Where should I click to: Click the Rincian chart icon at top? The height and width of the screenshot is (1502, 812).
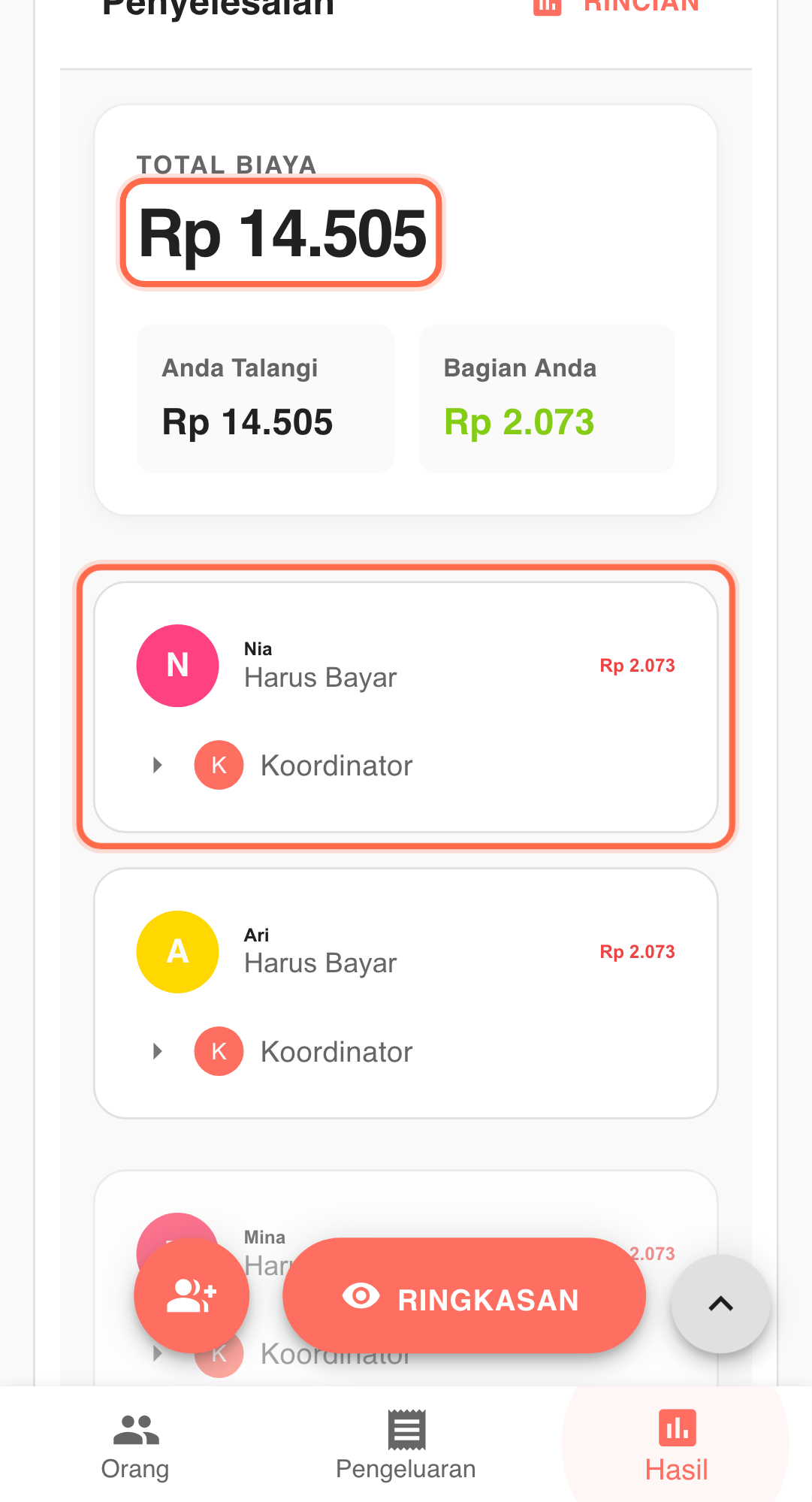pyautogui.click(x=547, y=6)
